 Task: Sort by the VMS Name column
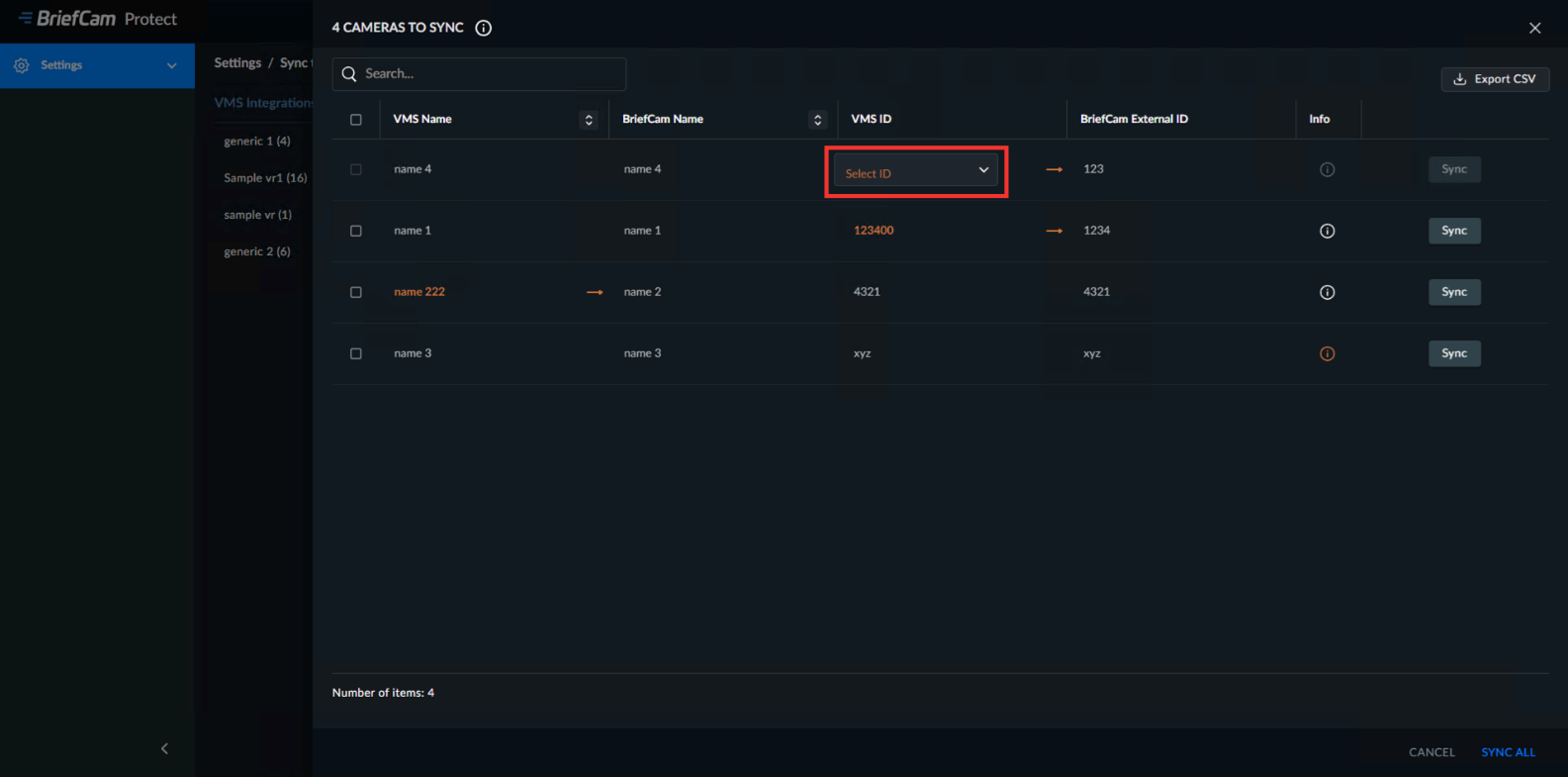pyautogui.click(x=589, y=120)
